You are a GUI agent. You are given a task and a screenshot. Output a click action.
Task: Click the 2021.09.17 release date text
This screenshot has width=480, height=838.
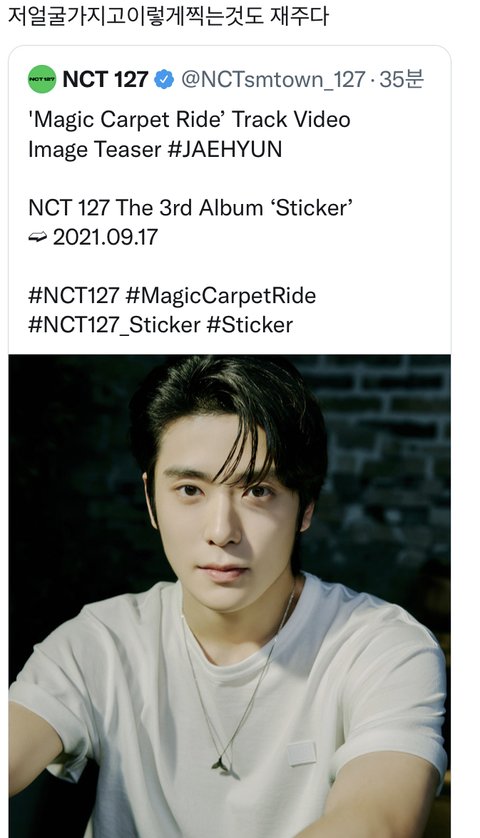click(x=105, y=237)
